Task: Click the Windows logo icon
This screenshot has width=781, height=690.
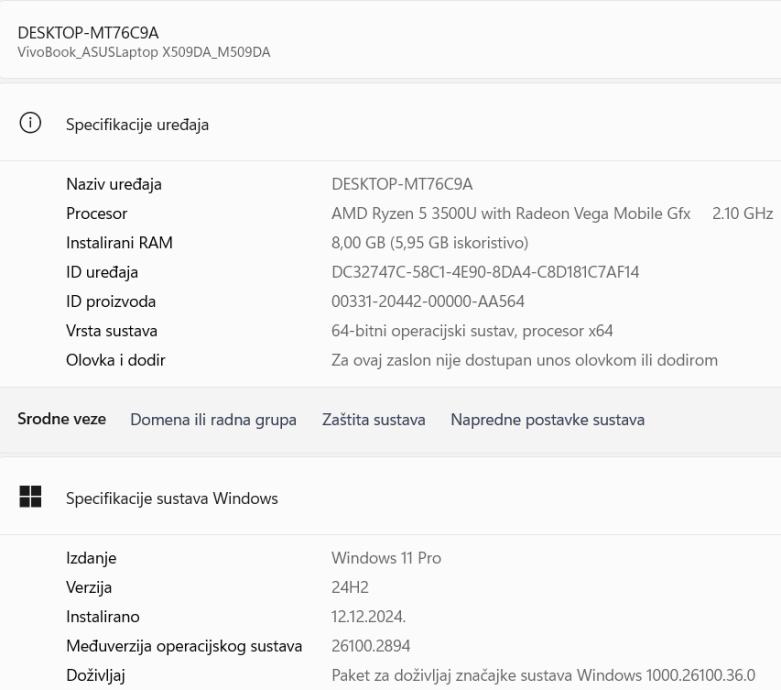Action: [31, 497]
